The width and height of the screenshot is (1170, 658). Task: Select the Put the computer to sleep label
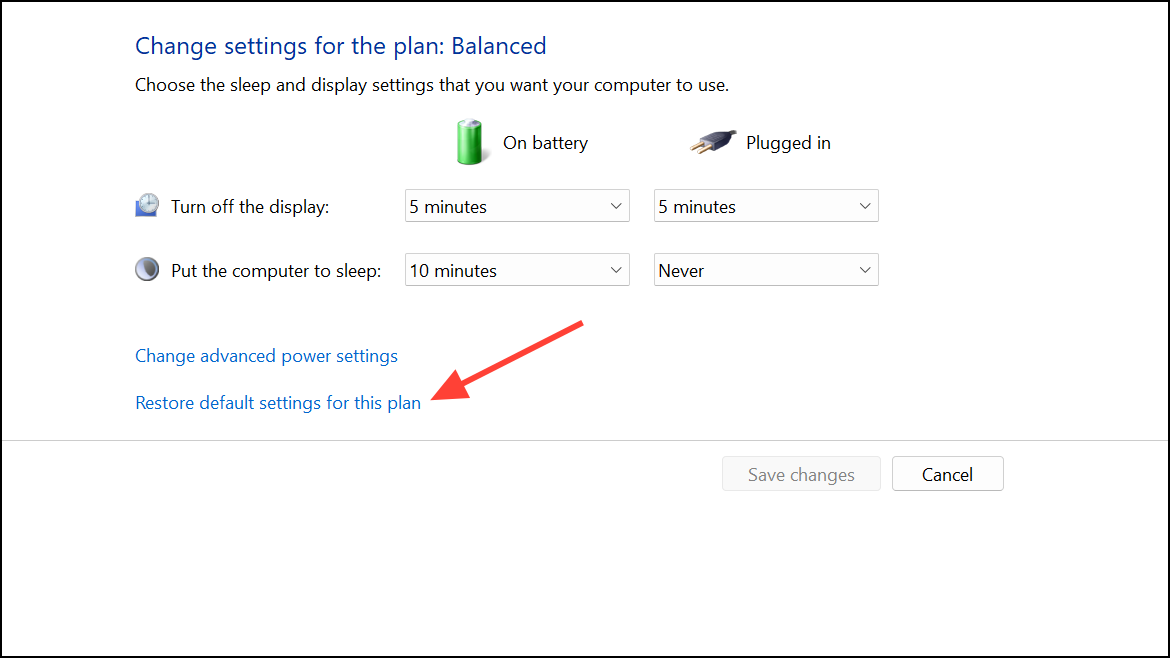click(276, 271)
